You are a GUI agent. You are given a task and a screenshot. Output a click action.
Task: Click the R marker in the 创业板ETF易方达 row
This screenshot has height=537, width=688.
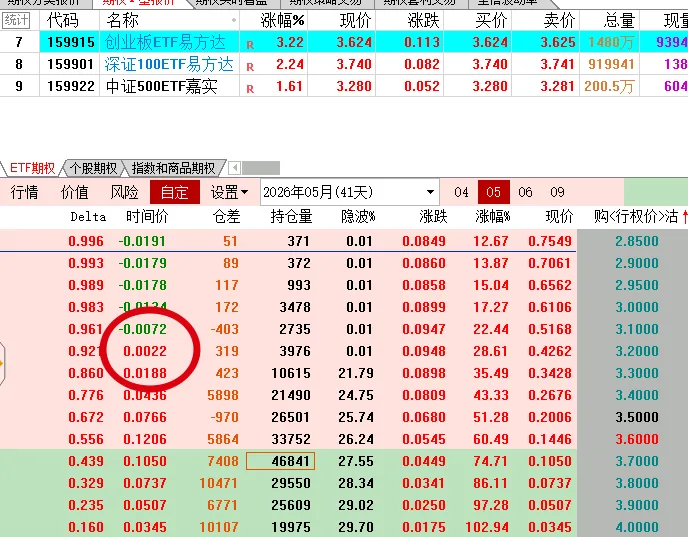tap(250, 45)
